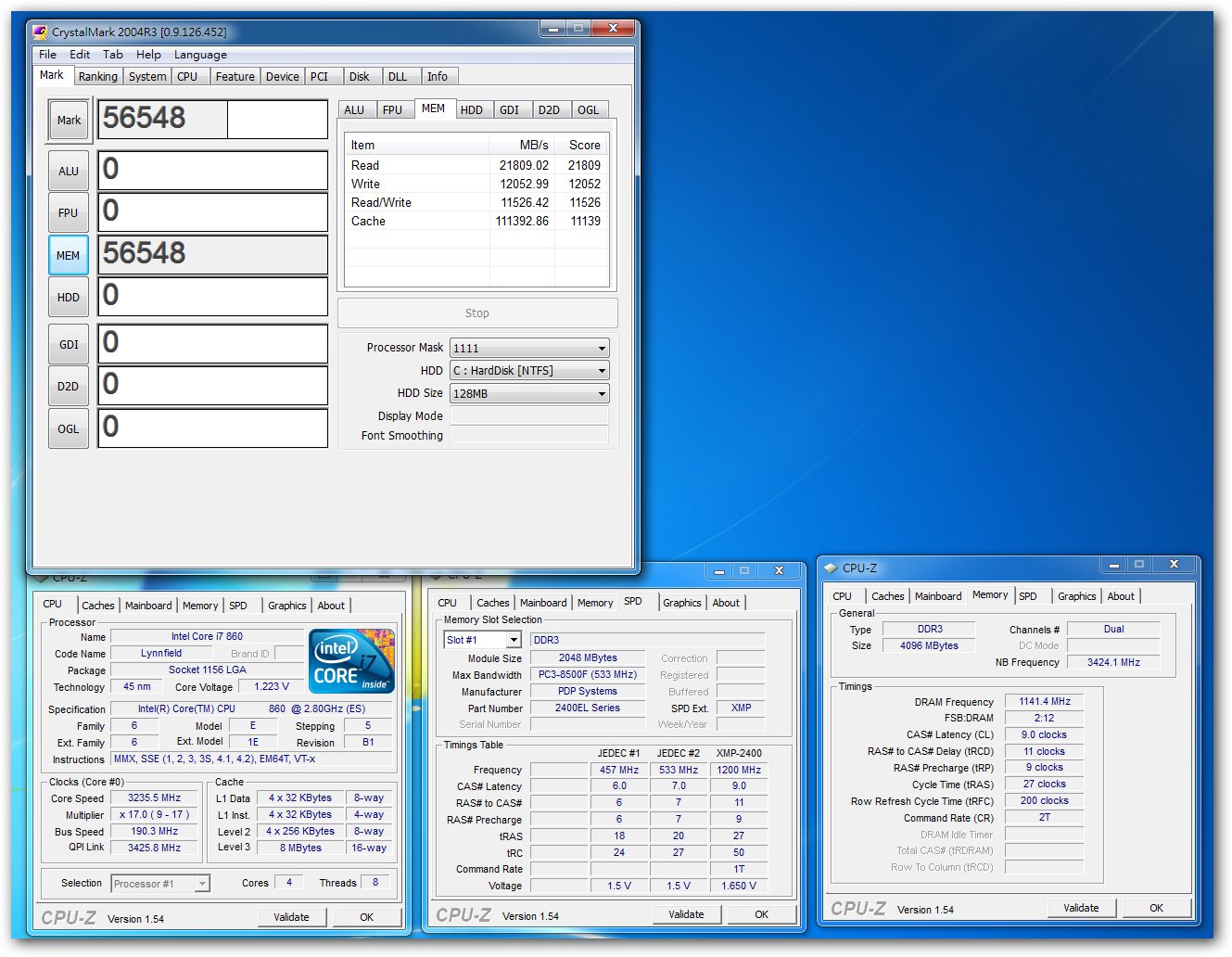This screenshot has width=1232, height=957.
Task: Click the Intel Core i7 logo
Action: click(x=351, y=660)
